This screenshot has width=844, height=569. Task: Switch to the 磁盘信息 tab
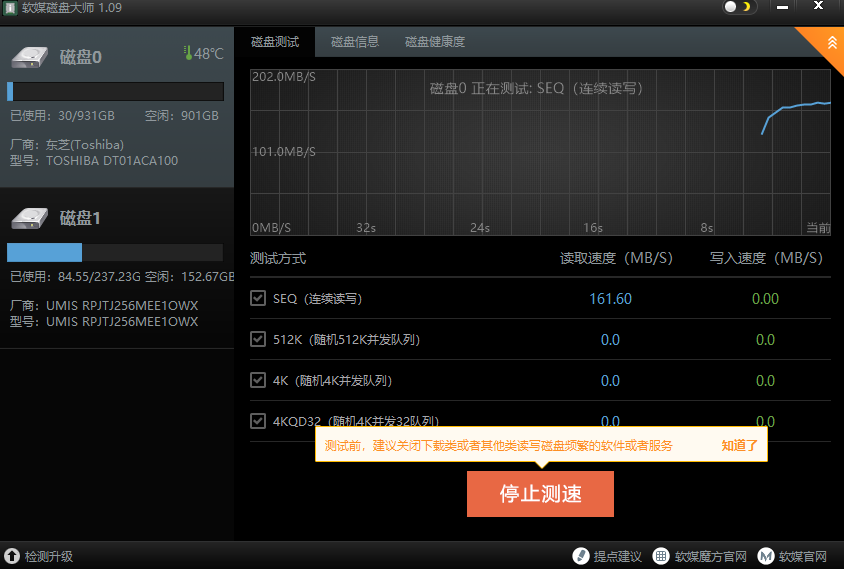click(355, 42)
